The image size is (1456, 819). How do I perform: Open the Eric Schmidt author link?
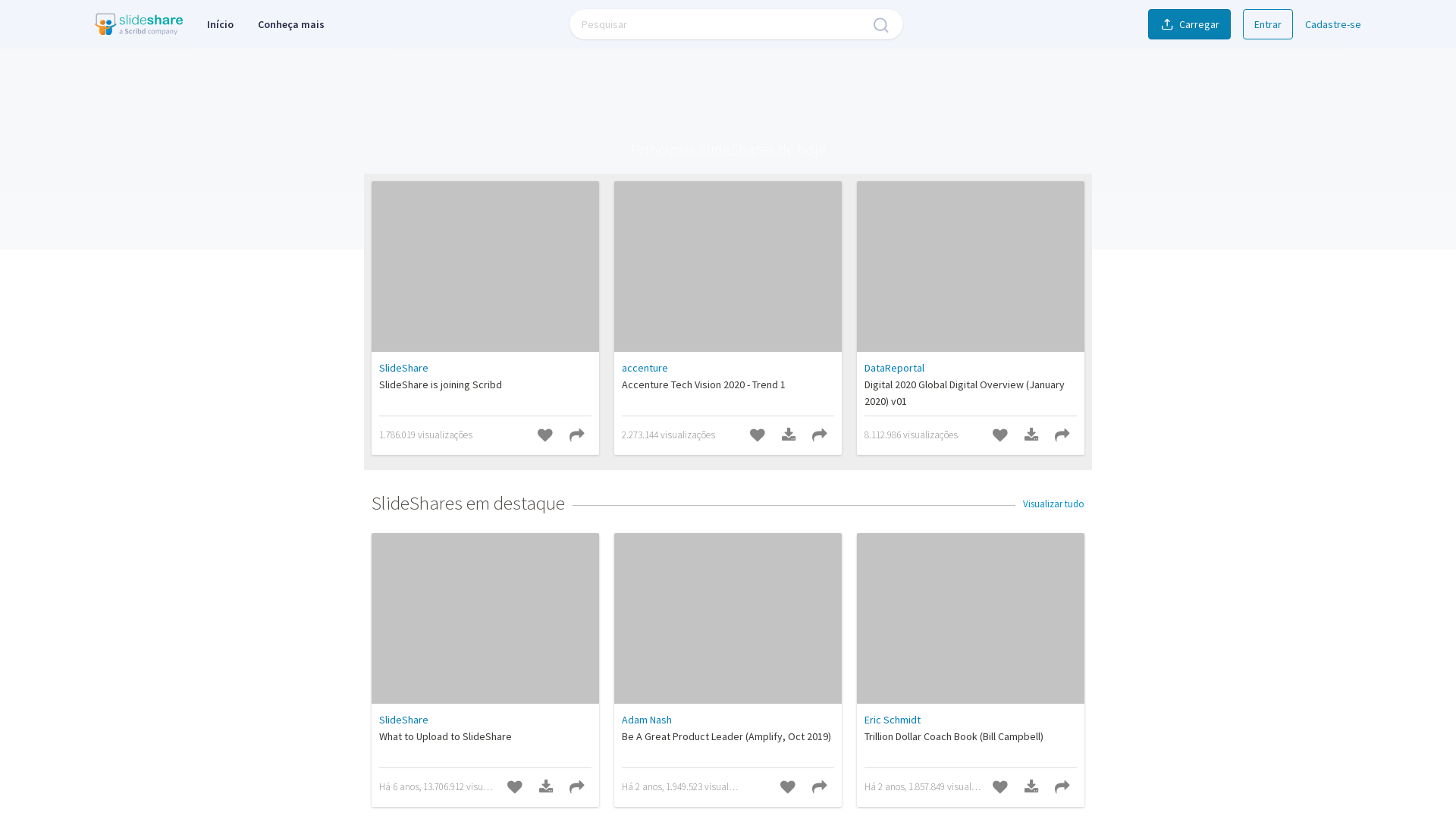tap(893, 720)
